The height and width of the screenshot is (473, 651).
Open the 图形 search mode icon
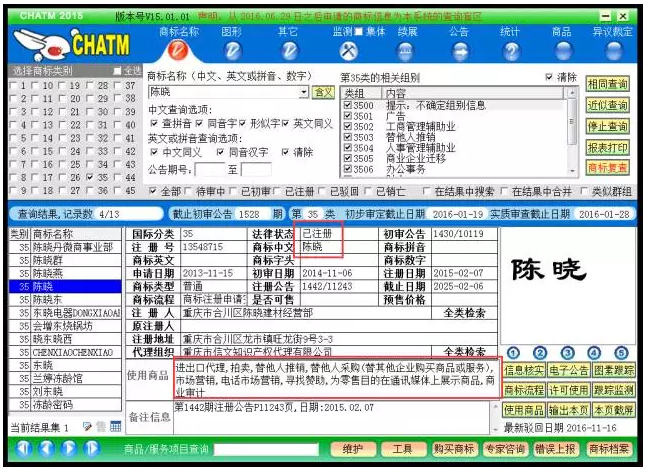[232, 51]
